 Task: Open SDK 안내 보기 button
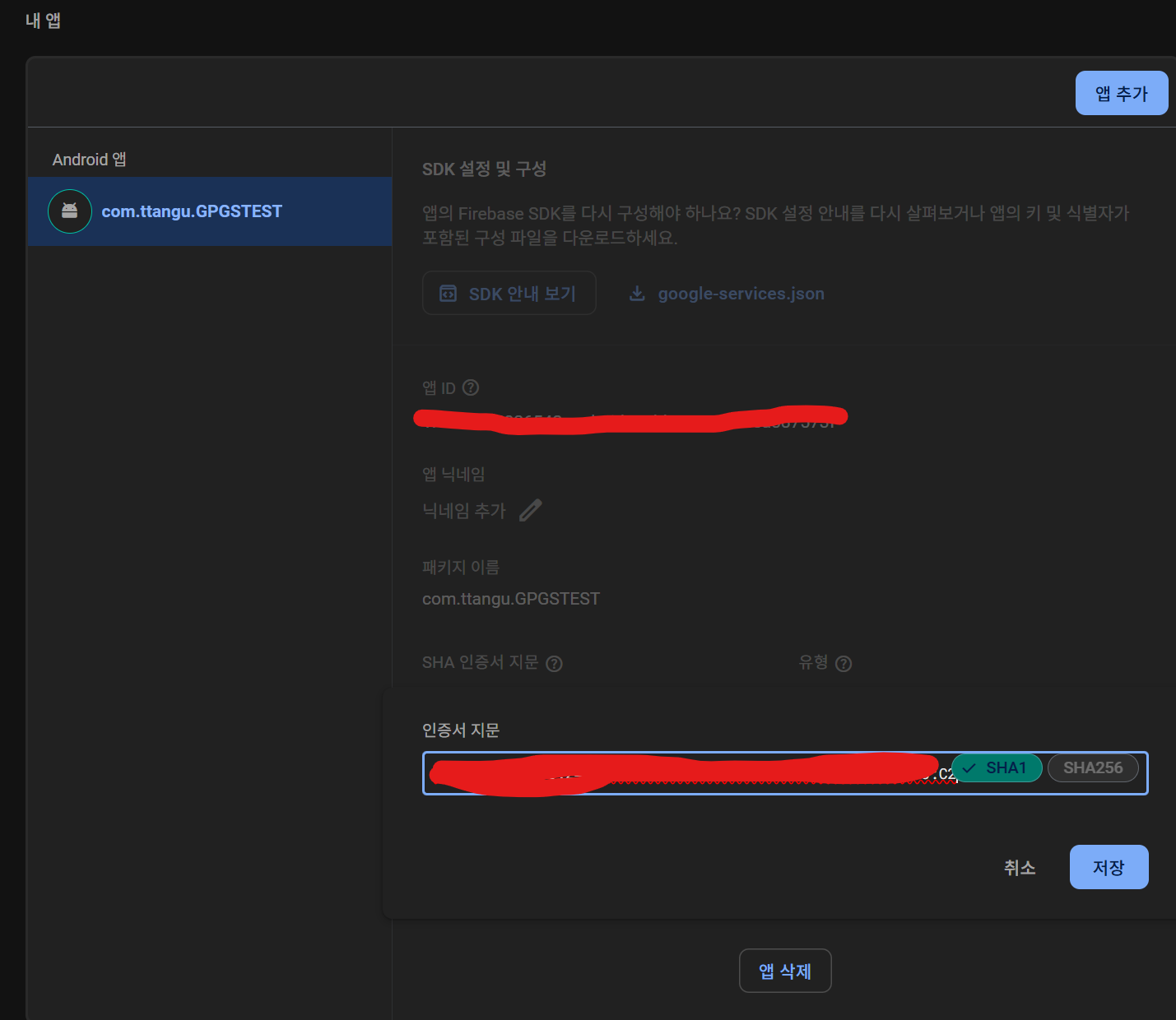pos(509,293)
